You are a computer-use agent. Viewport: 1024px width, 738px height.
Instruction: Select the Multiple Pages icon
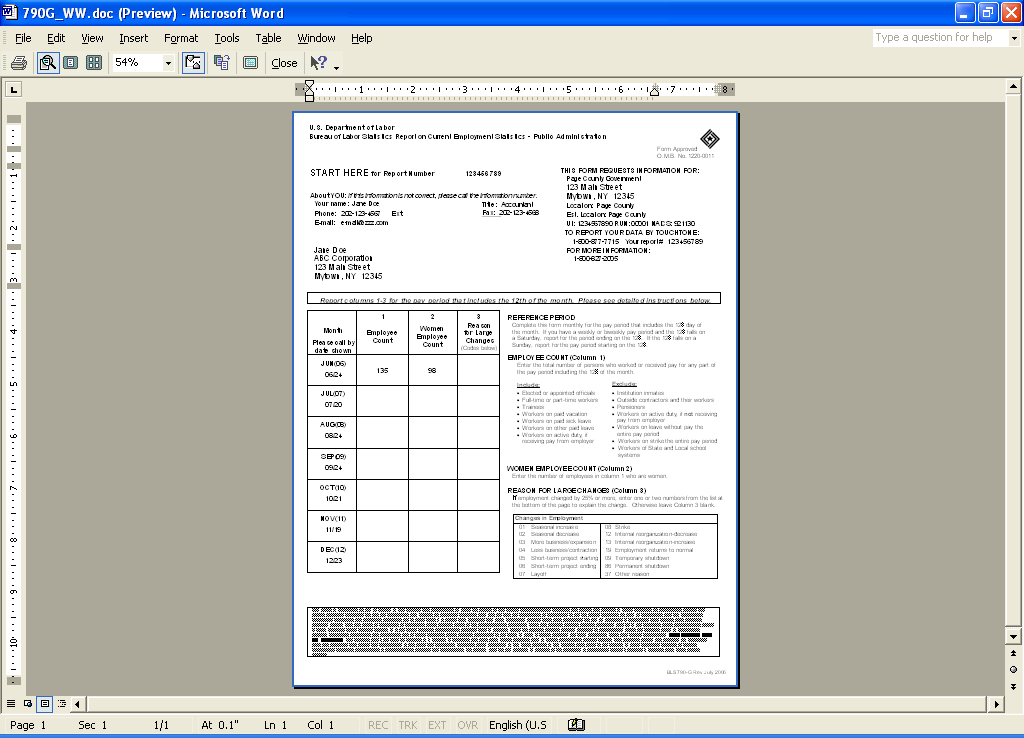coord(94,63)
